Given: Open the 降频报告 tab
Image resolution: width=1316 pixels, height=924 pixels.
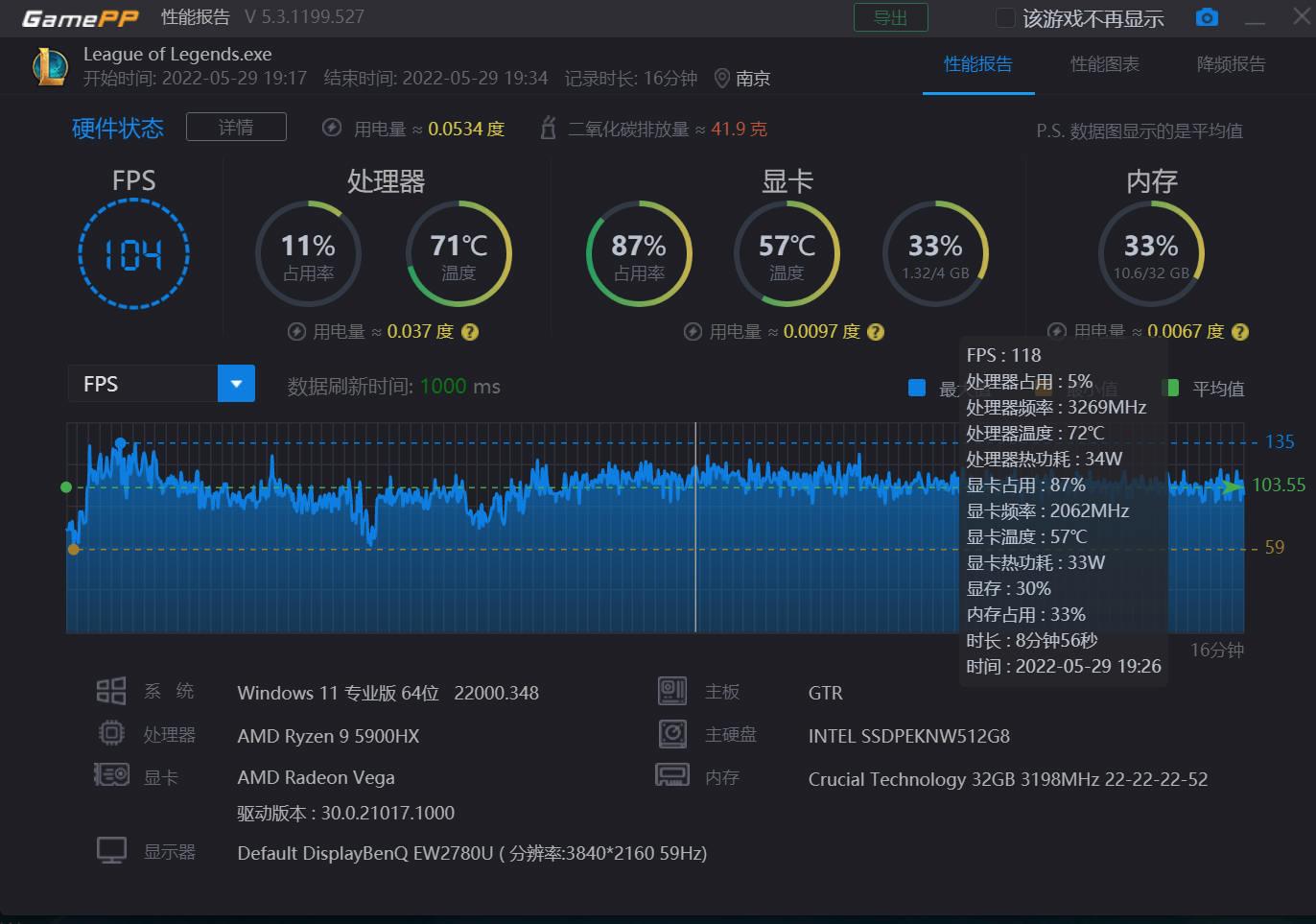Looking at the screenshot, I should pyautogui.click(x=1231, y=64).
